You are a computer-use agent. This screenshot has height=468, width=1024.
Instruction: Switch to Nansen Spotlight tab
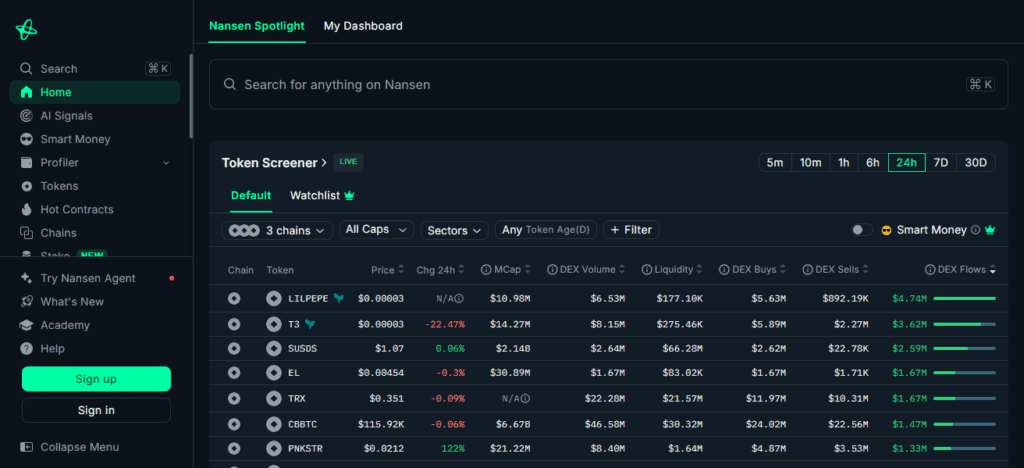tap(257, 26)
